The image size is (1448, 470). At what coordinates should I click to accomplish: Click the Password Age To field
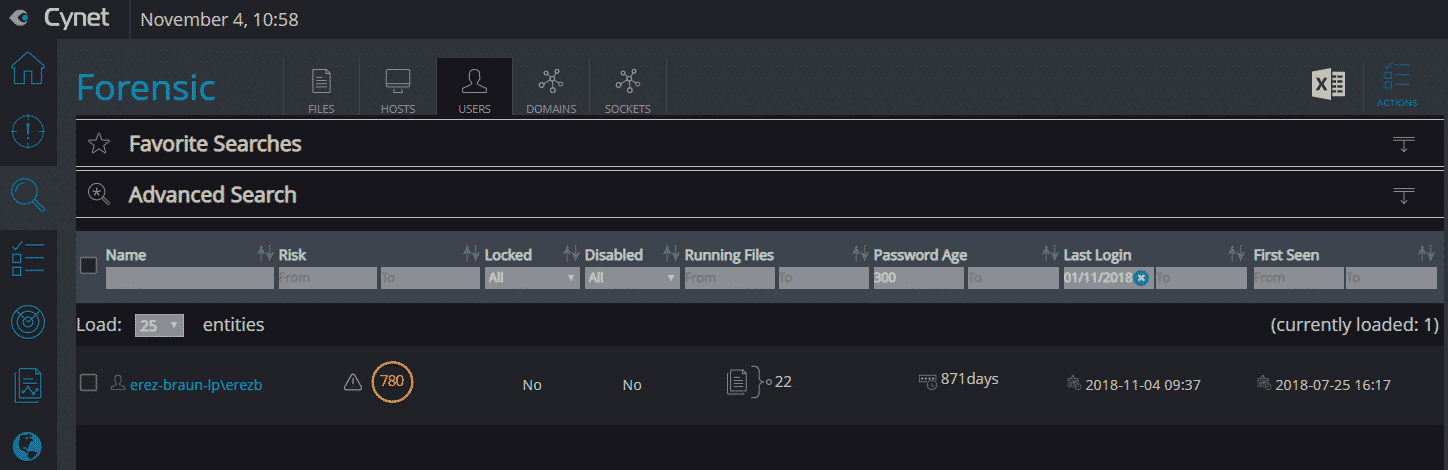pos(1012,278)
